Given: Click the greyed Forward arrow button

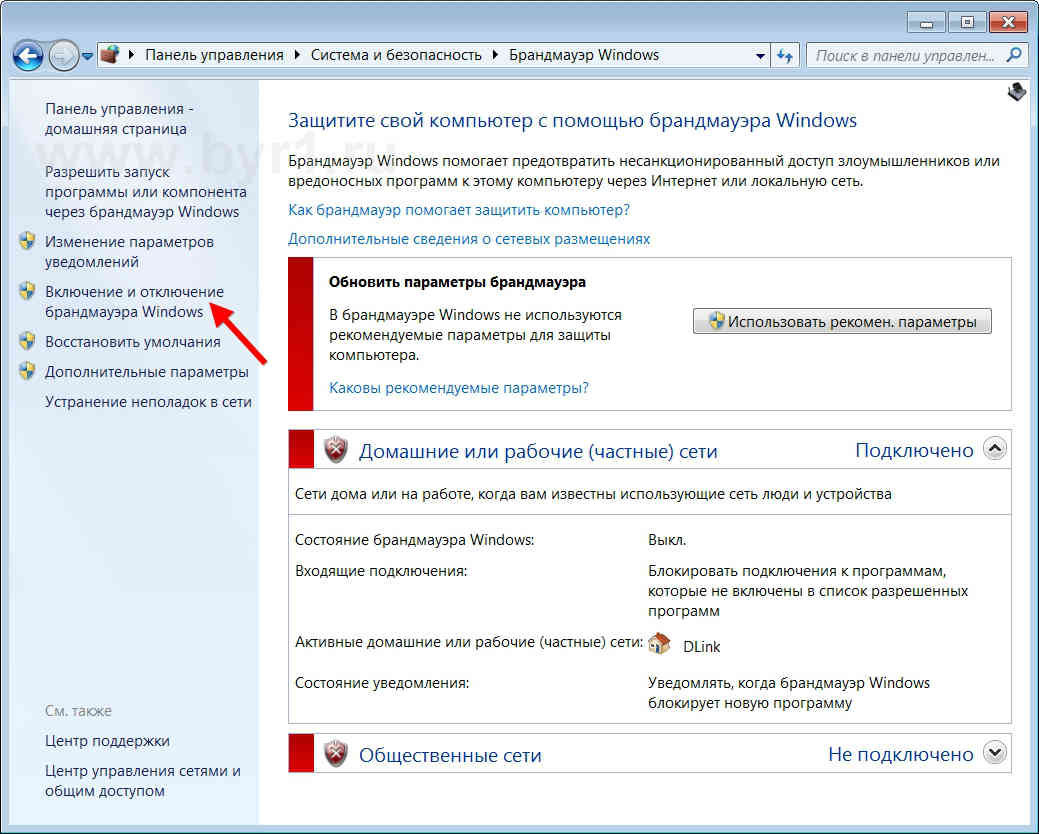Looking at the screenshot, I should click(64, 56).
